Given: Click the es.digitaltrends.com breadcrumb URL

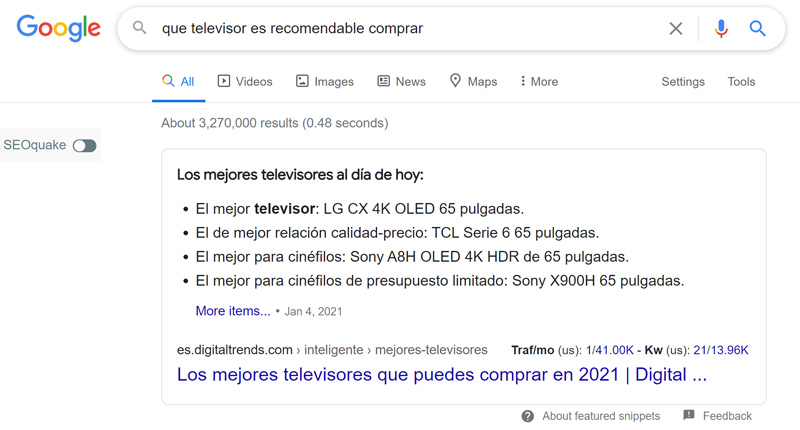Looking at the screenshot, I should pos(332,350).
